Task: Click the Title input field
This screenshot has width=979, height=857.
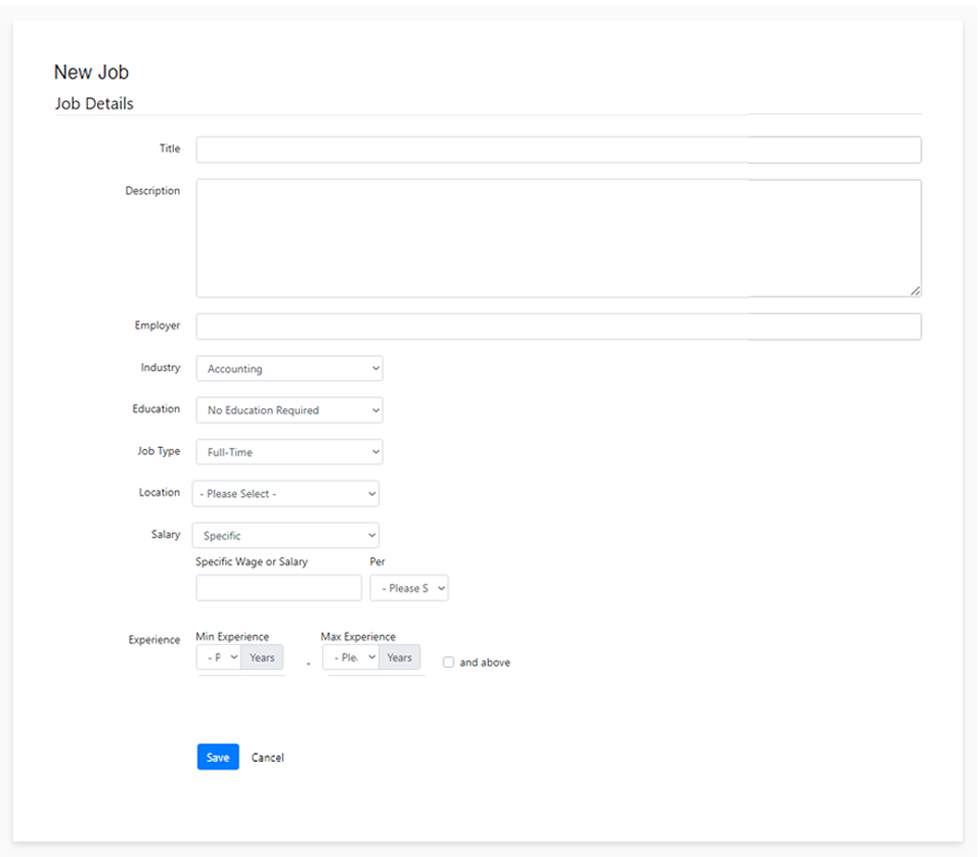Action: point(558,150)
